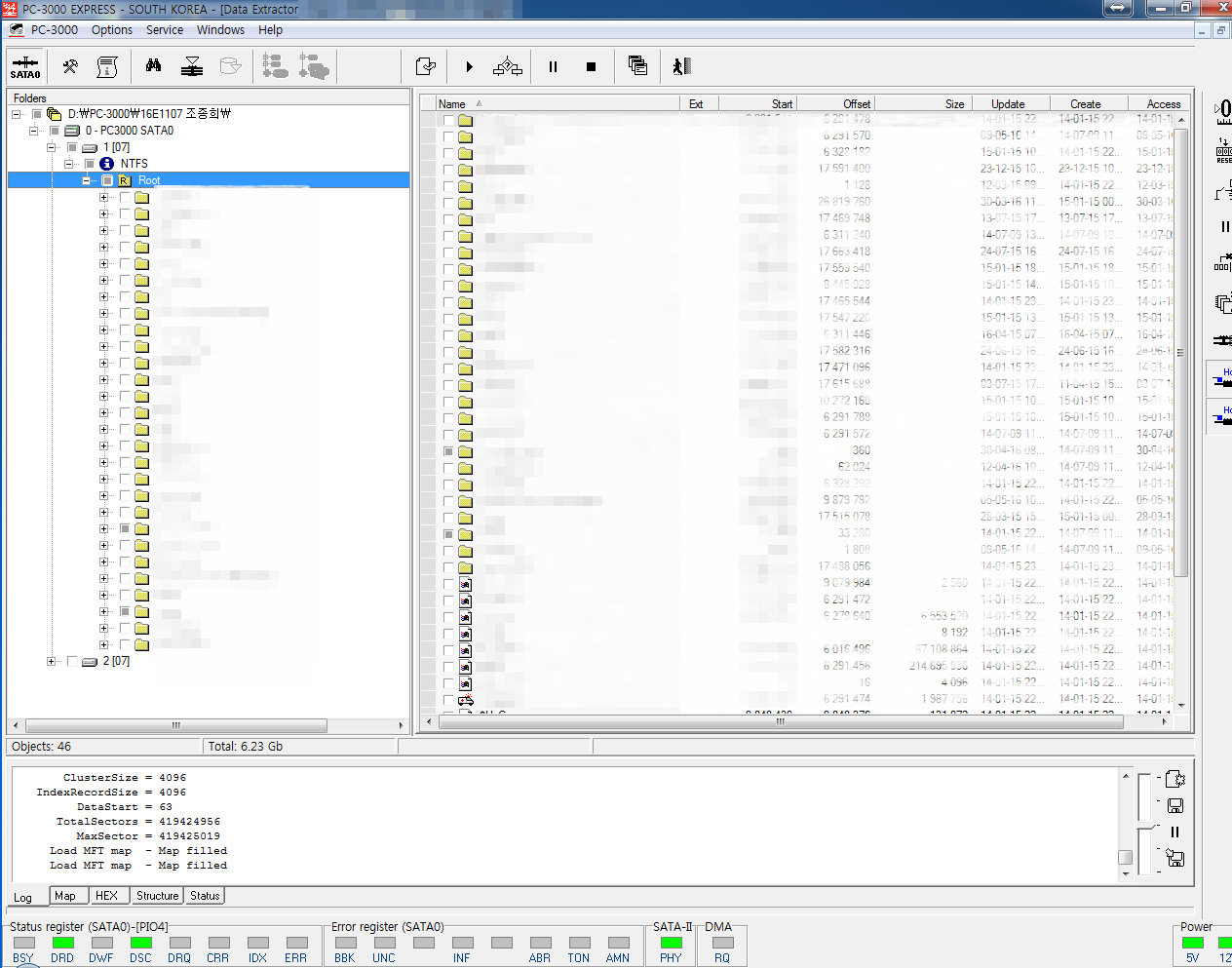Save the log with the floppy icon

click(1174, 805)
